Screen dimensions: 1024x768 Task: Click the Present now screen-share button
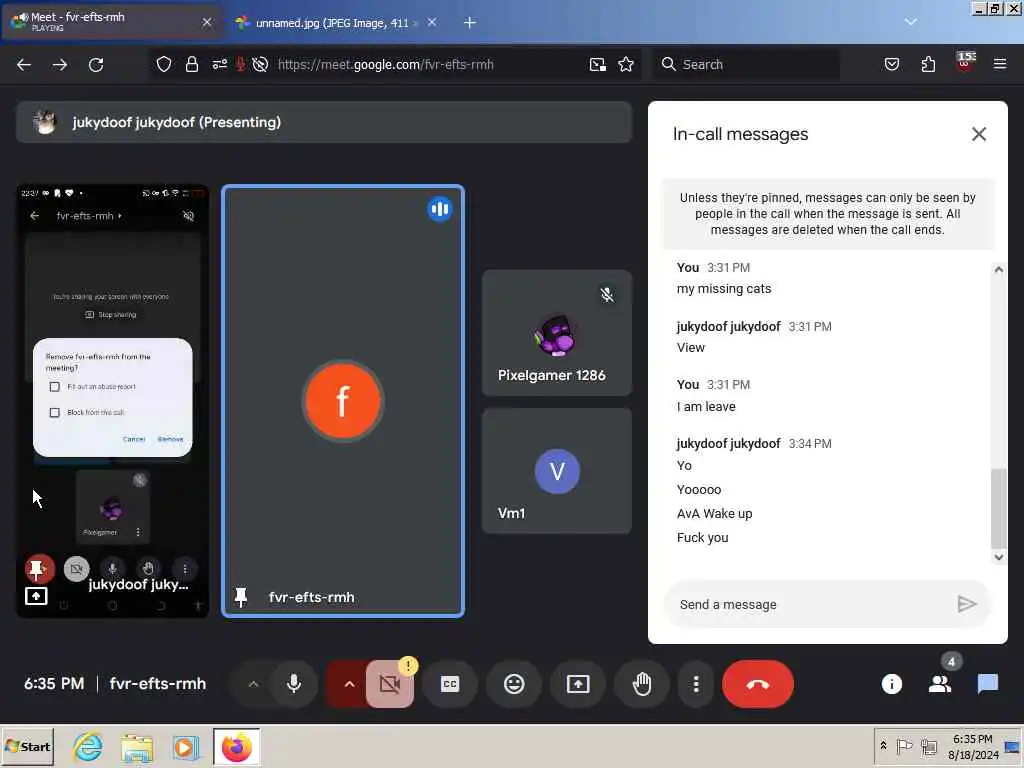(578, 684)
